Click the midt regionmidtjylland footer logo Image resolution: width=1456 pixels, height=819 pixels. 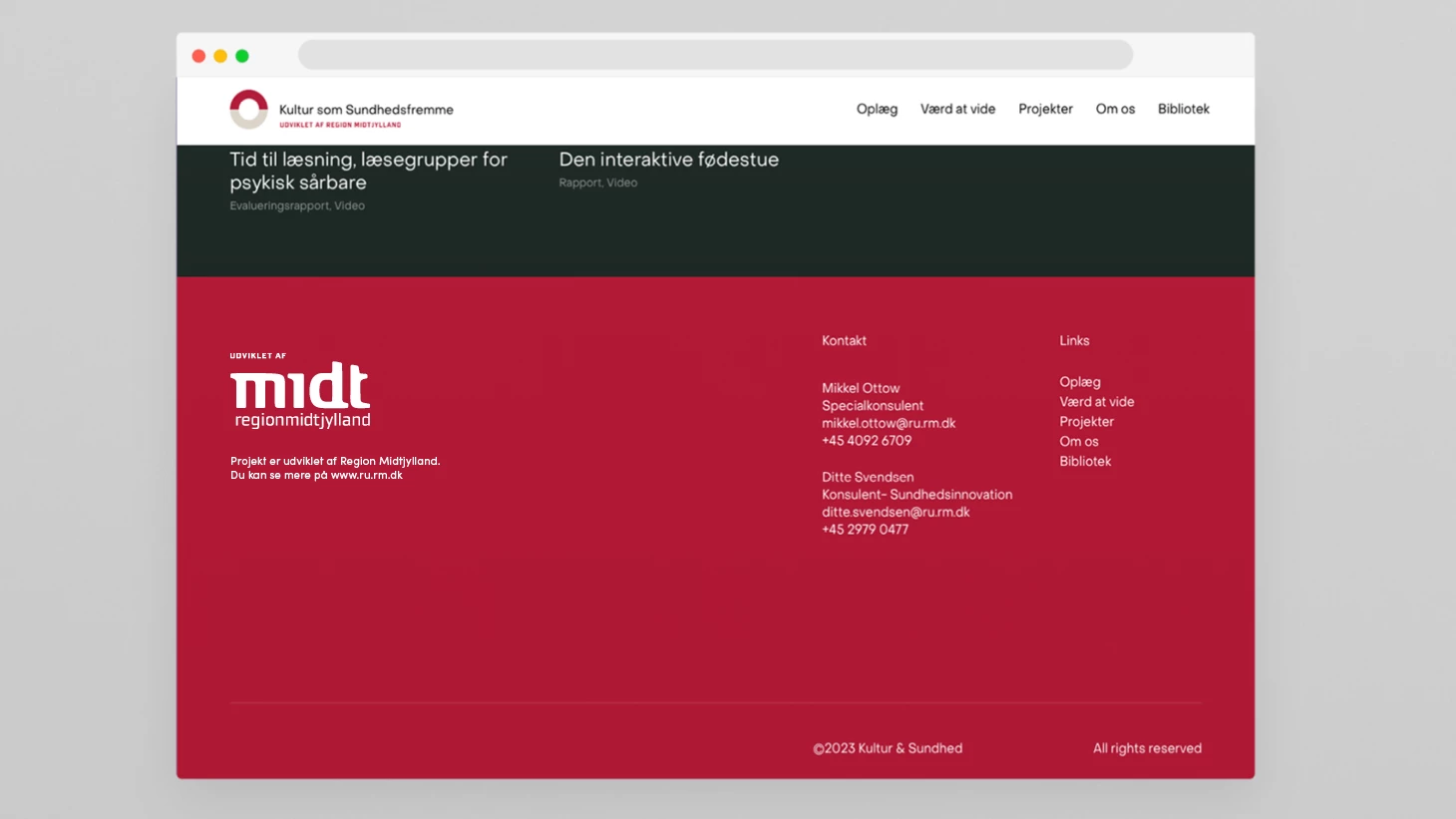click(x=300, y=395)
